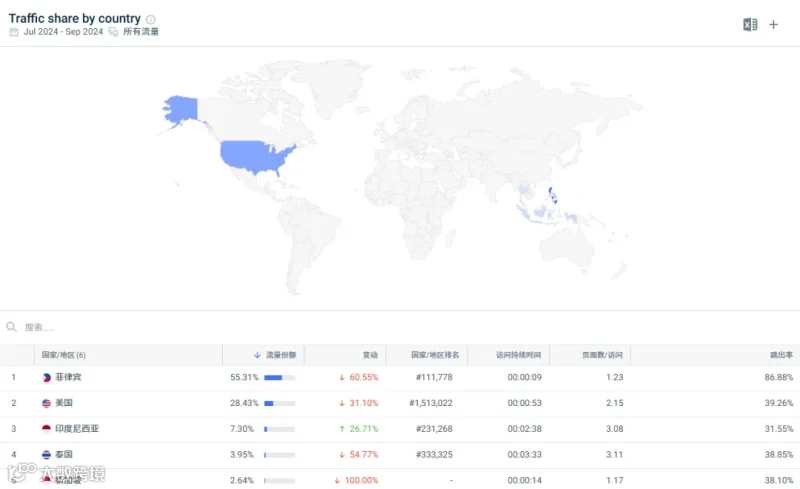Sort by the 流量份额 column arrow
The width and height of the screenshot is (800, 489).
257,355
